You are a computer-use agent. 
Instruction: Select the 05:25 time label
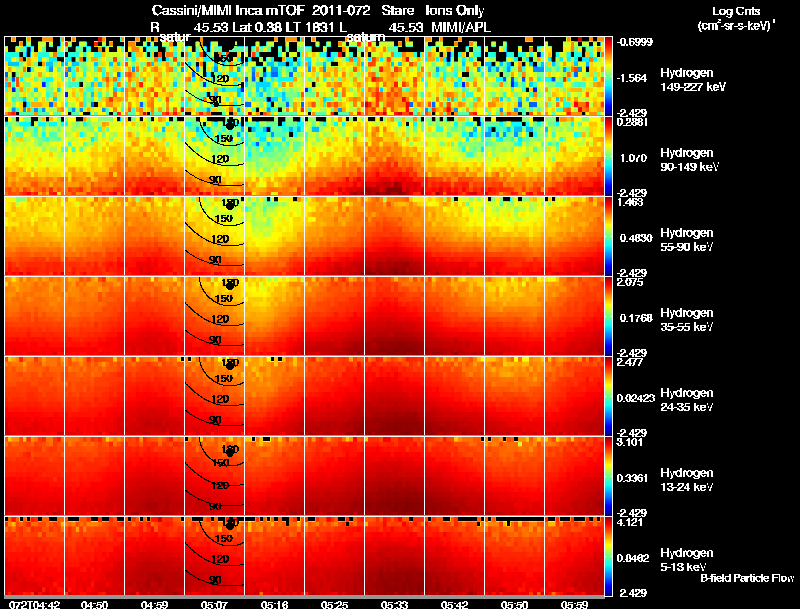click(x=334, y=604)
